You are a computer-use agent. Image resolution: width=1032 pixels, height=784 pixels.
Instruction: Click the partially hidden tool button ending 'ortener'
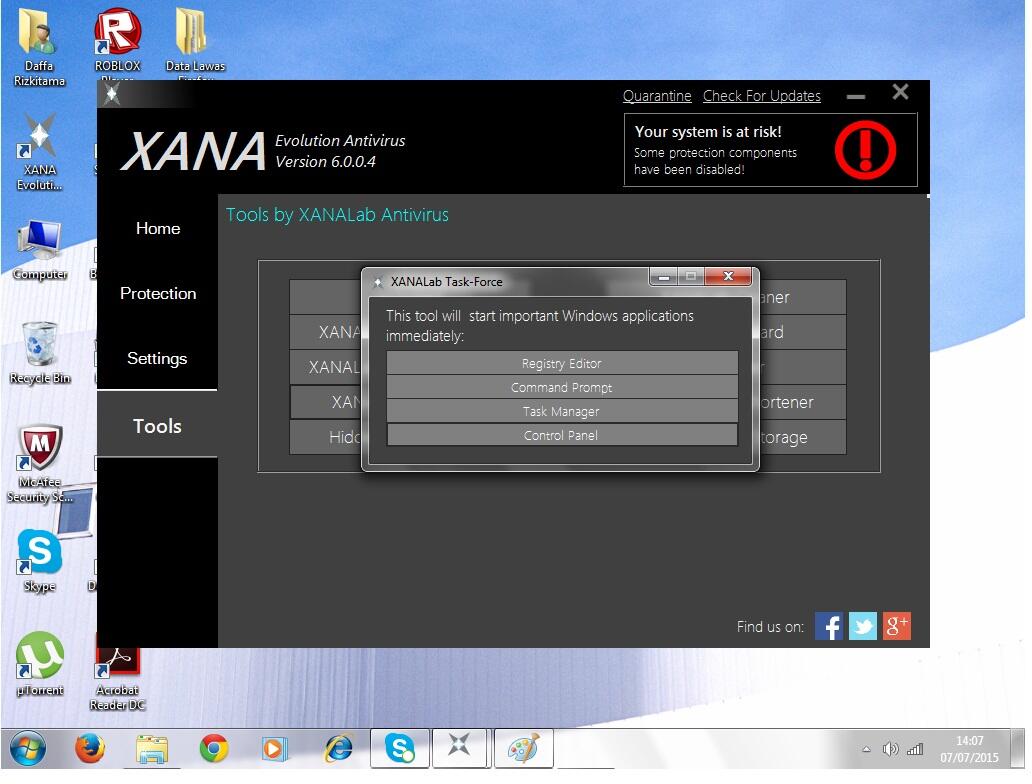pos(802,402)
